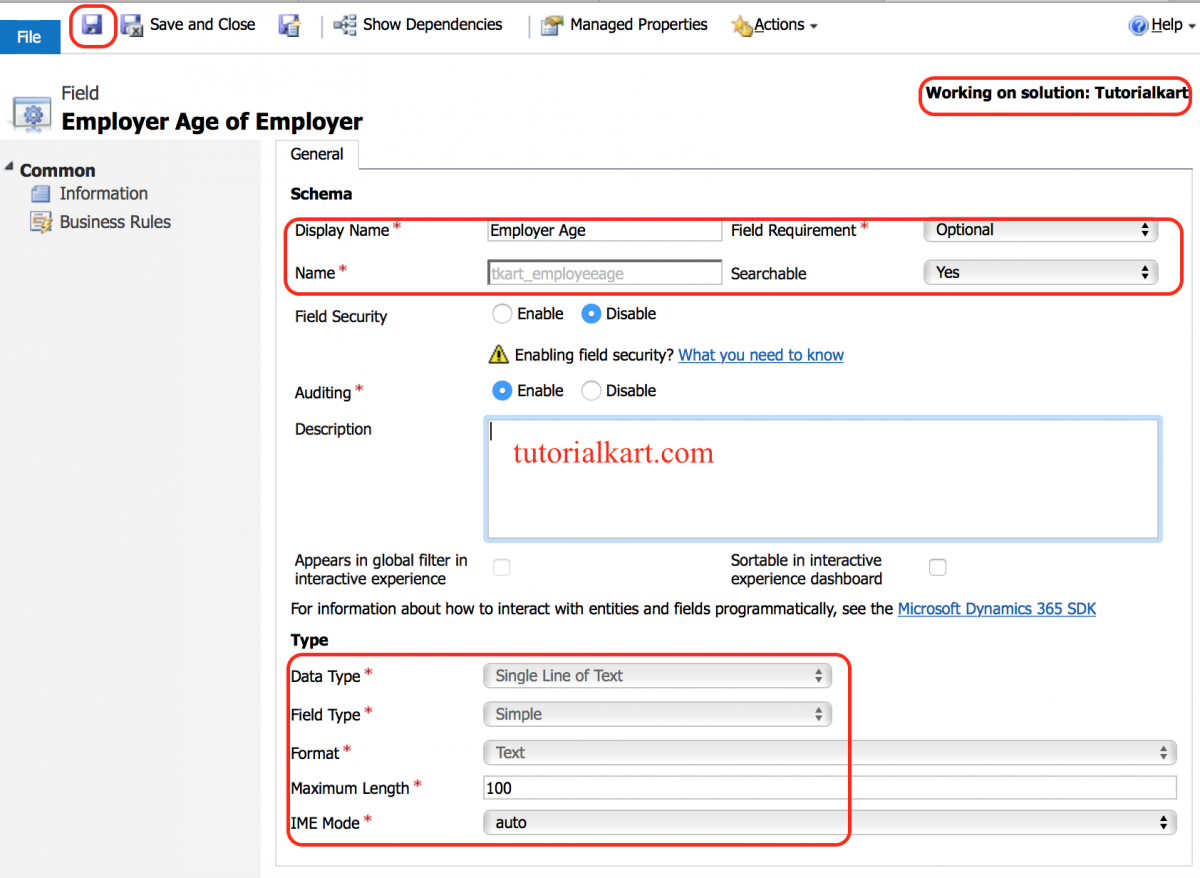Click the Managed Properties icon
Image resolution: width=1200 pixels, height=878 pixels.
tap(552, 25)
